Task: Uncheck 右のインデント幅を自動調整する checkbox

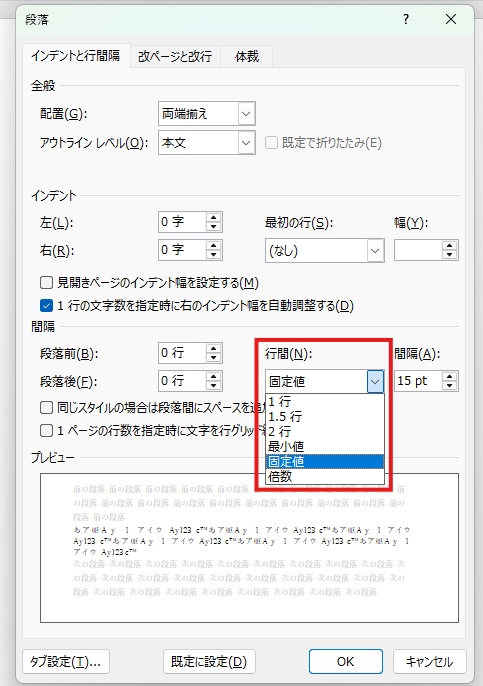Action: (46, 305)
